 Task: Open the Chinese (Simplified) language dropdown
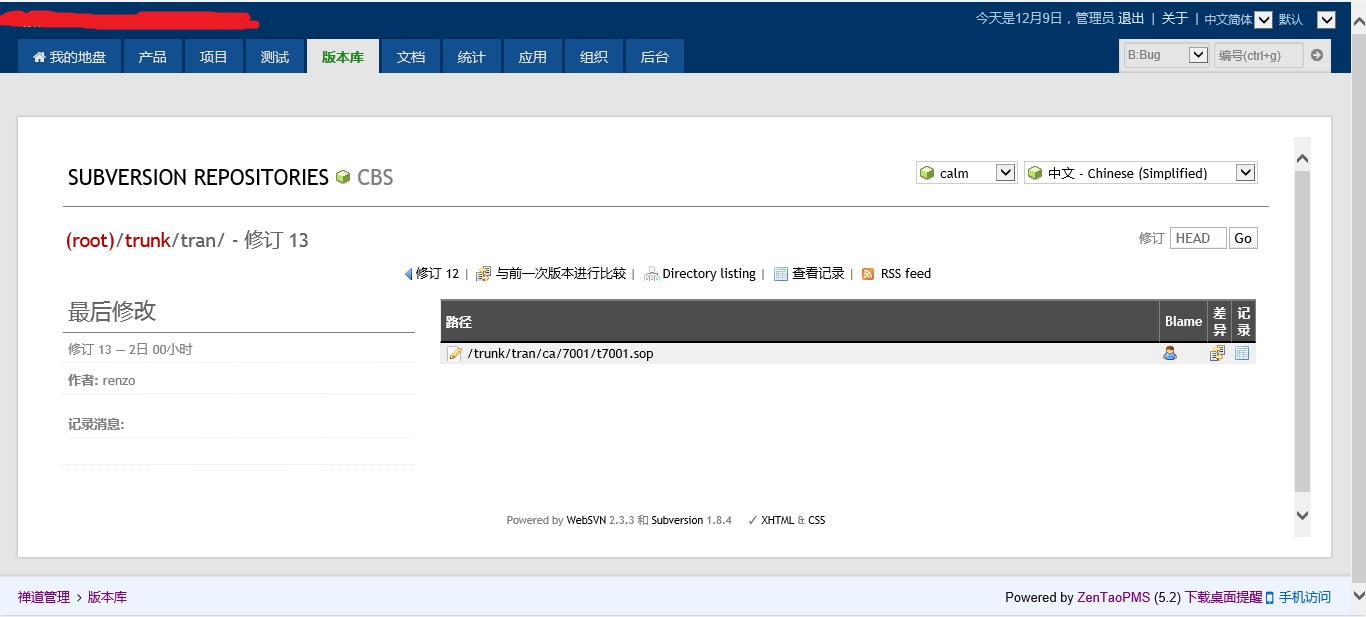1140,173
